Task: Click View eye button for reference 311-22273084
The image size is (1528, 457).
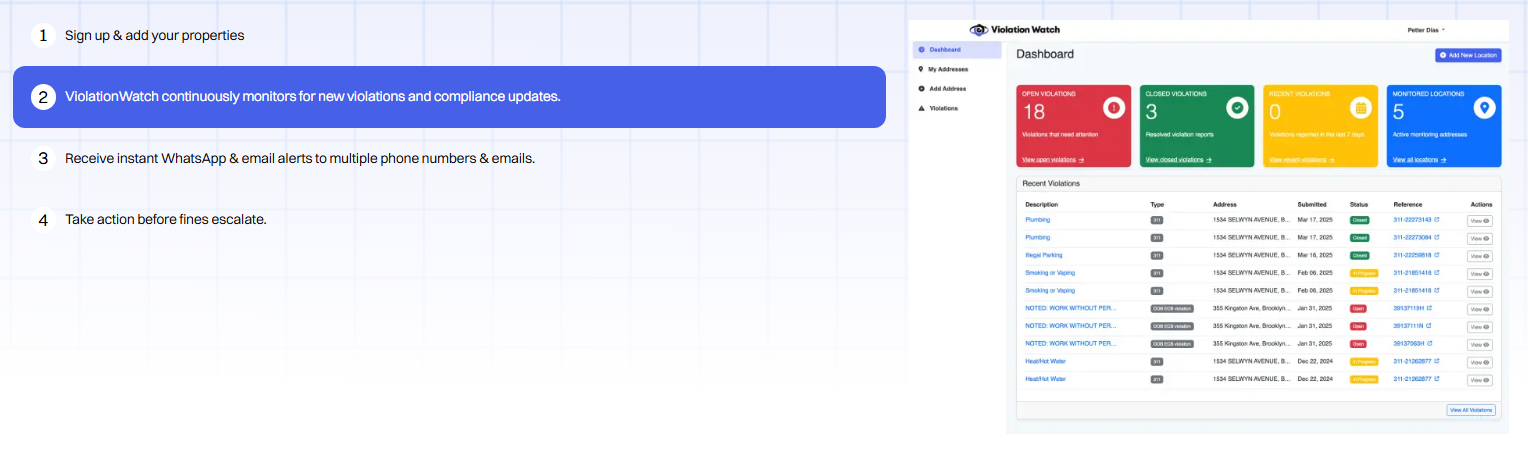Action: pyautogui.click(x=1480, y=239)
